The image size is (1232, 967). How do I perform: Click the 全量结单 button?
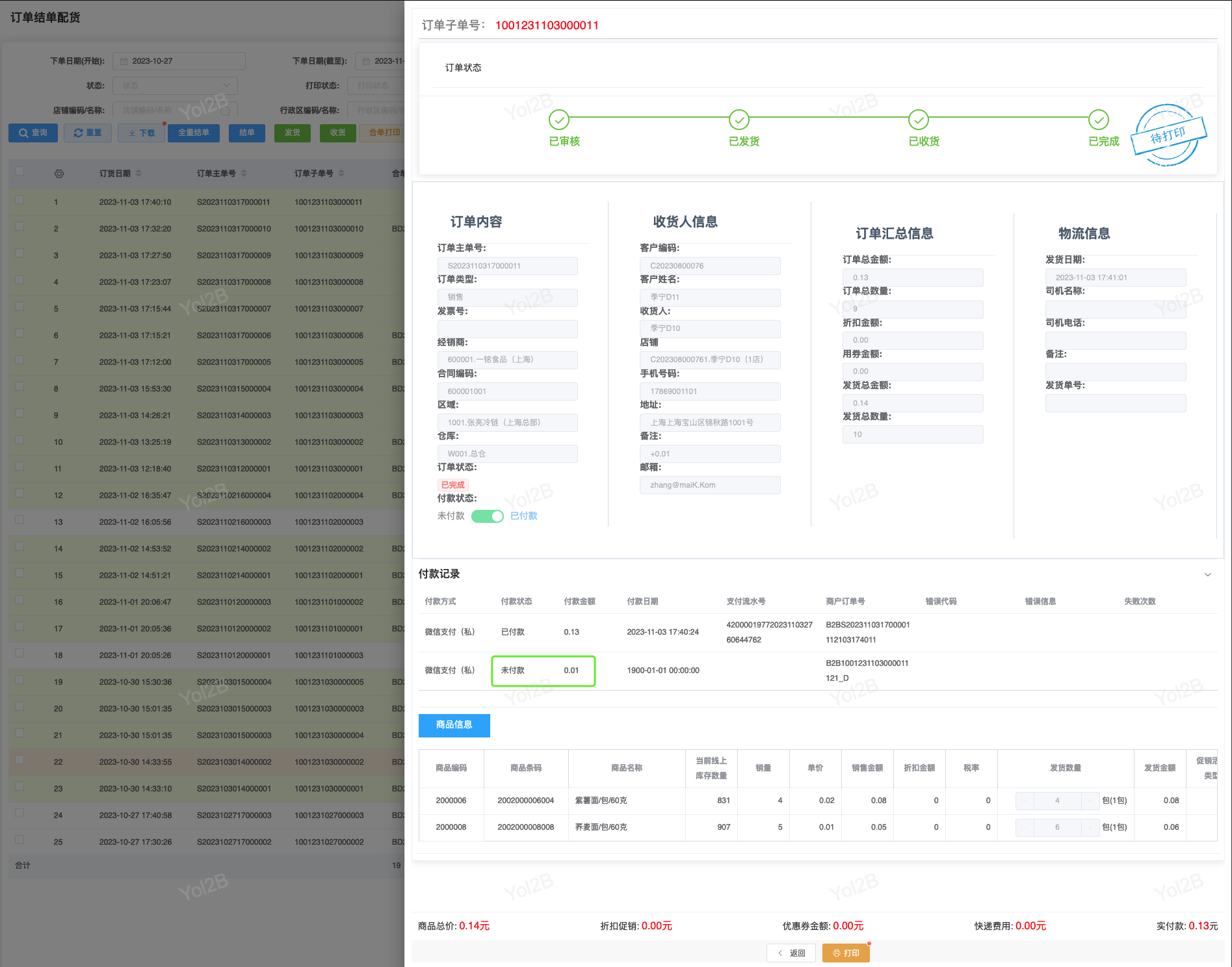(x=194, y=133)
